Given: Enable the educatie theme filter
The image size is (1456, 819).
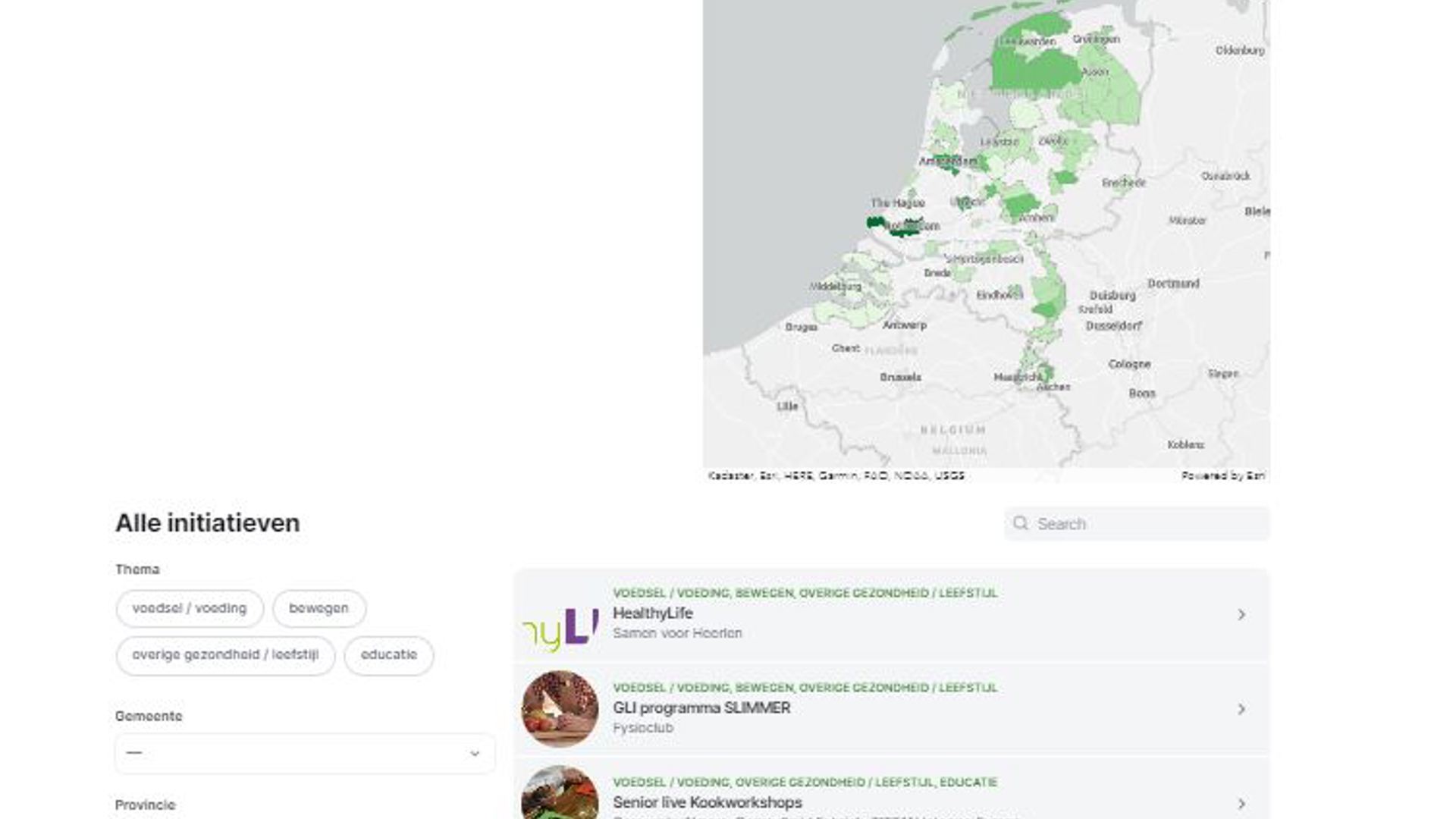Looking at the screenshot, I should (389, 655).
